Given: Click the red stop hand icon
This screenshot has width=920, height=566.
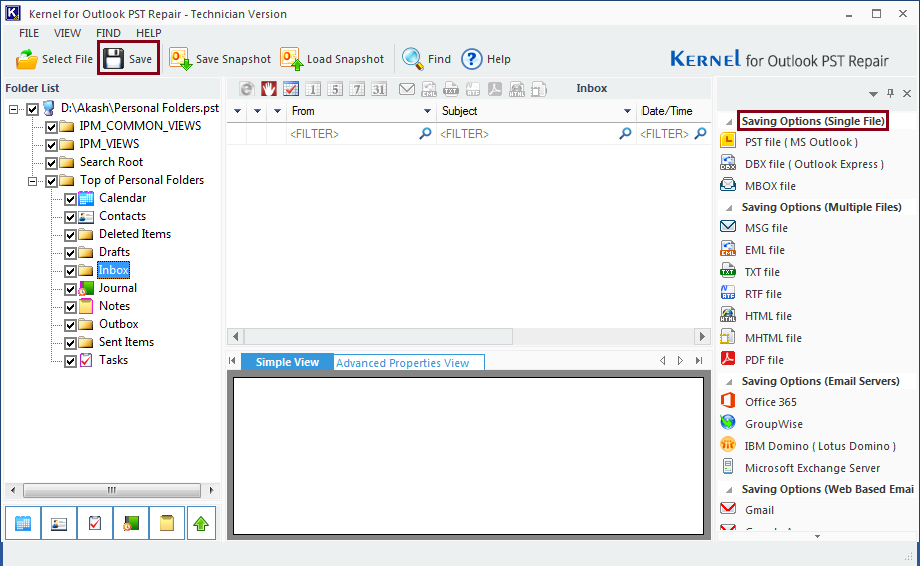Looking at the screenshot, I should click(x=269, y=89).
